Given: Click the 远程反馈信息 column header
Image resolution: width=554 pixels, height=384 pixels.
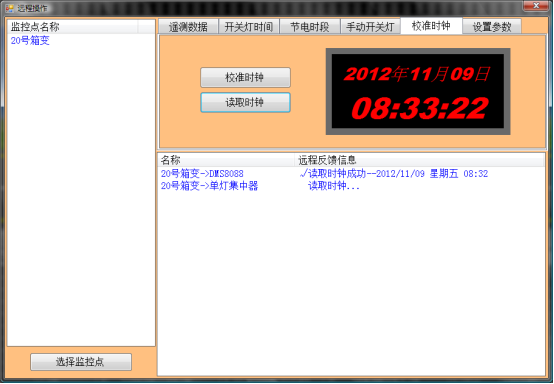Looking at the screenshot, I should click(419, 160).
